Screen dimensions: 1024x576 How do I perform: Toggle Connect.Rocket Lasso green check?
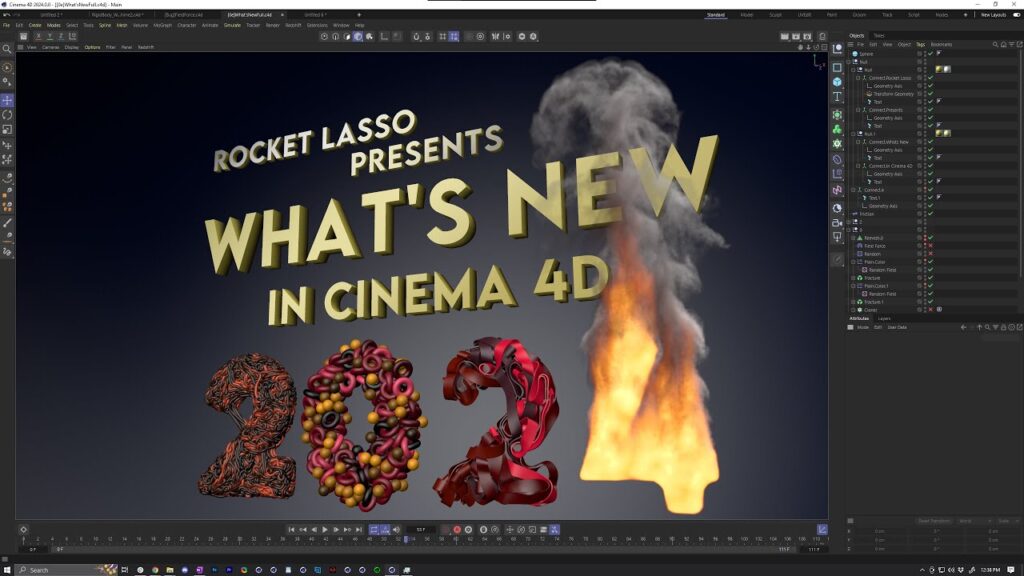pyautogui.click(x=931, y=78)
